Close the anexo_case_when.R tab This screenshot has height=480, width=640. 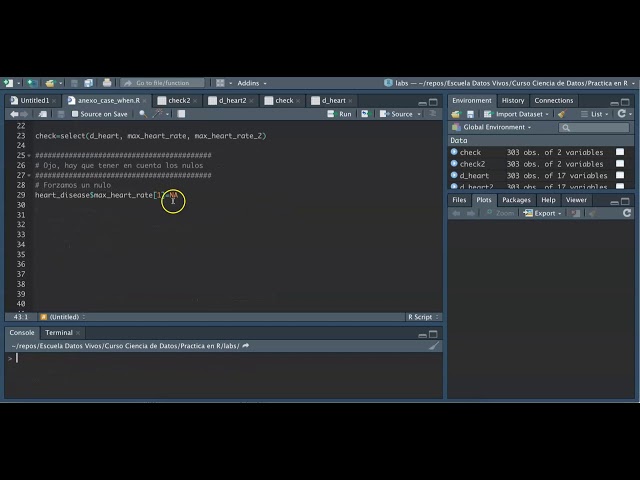(x=144, y=101)
